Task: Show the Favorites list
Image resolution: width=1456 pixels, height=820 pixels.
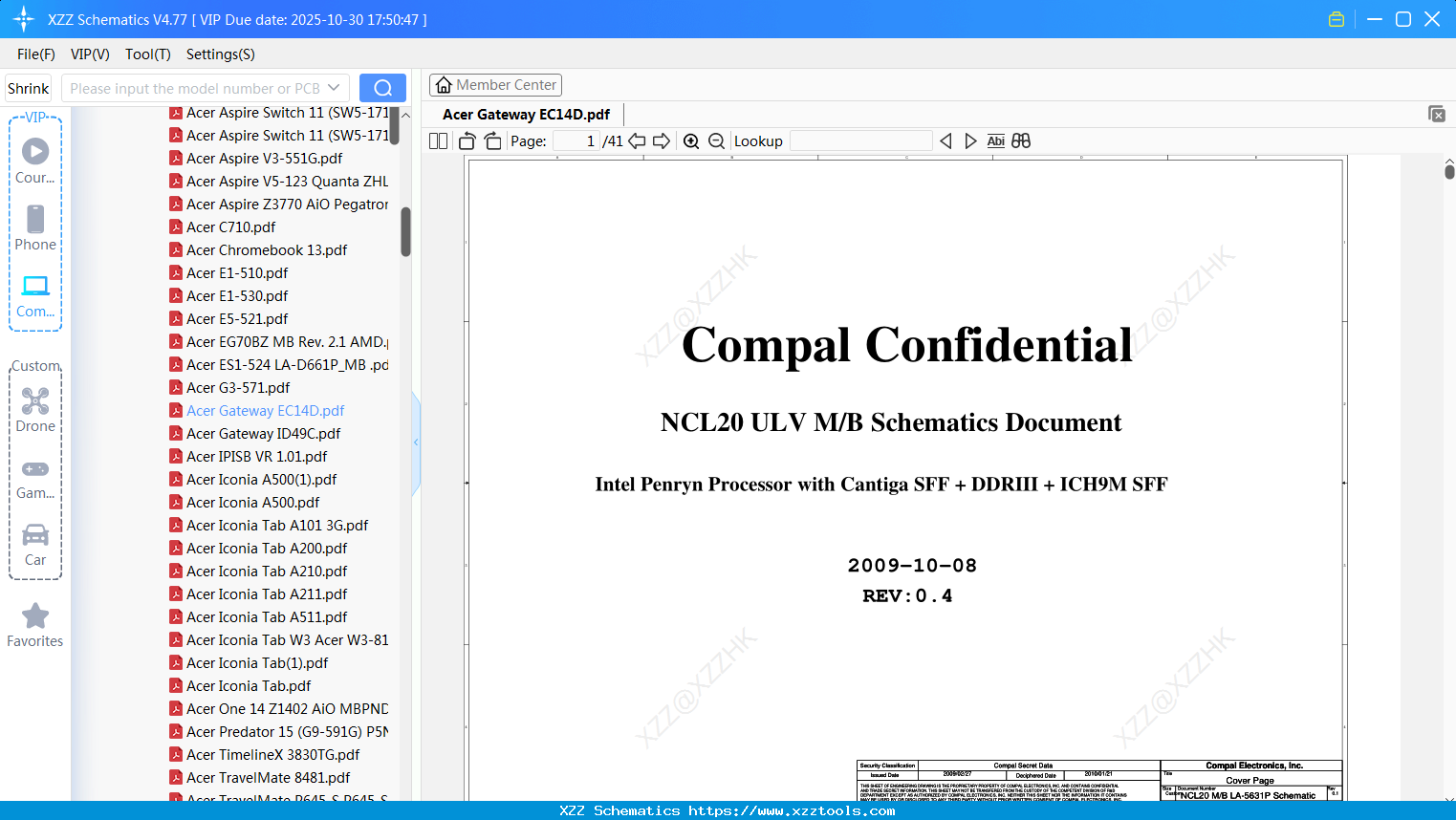Action: pyautogui.click(x=35, y=625)
